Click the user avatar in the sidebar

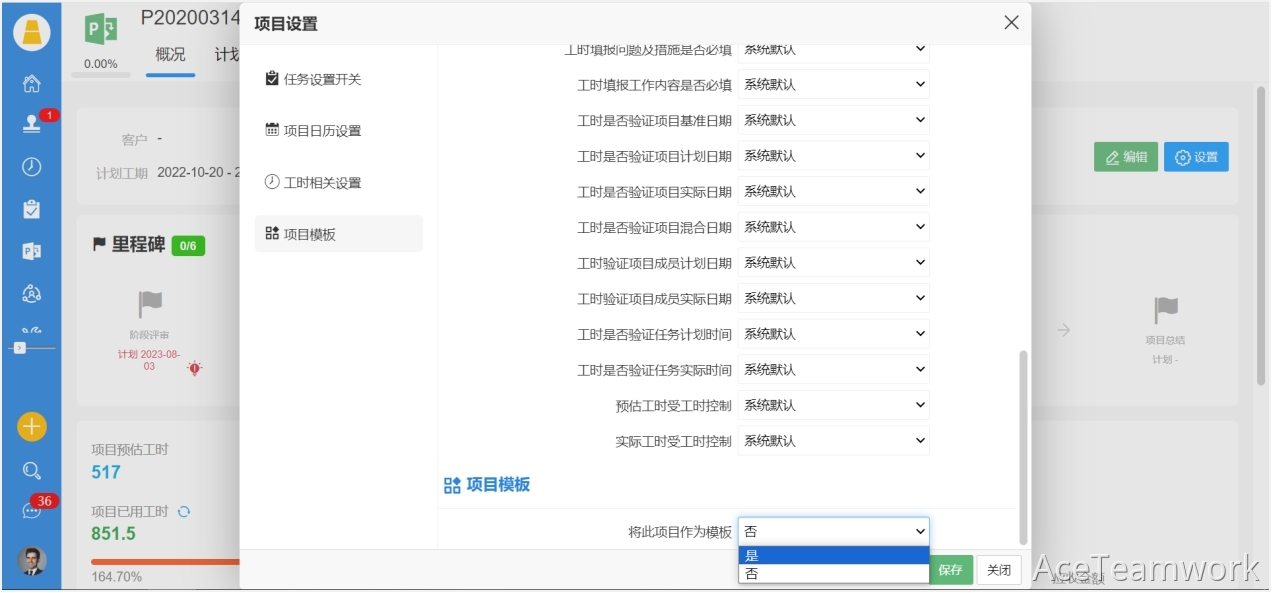[31, 561]
